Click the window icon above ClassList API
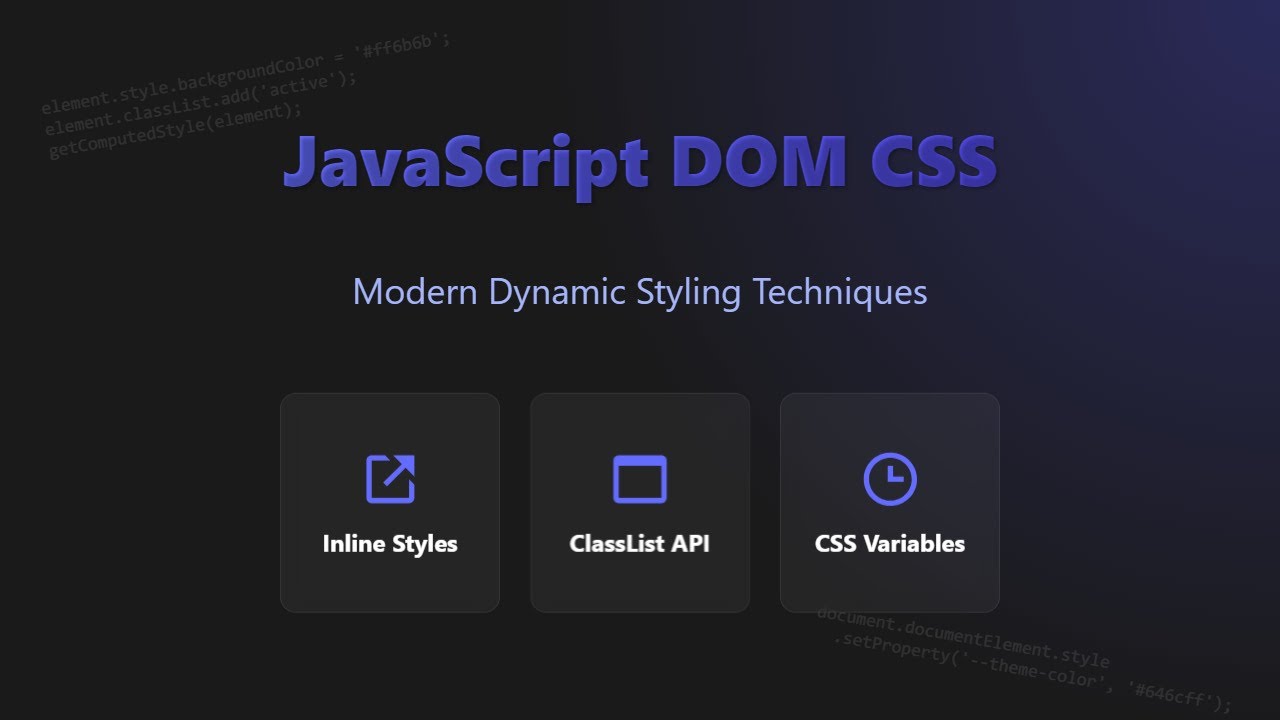1280x720 pixels. pos(640,479)
